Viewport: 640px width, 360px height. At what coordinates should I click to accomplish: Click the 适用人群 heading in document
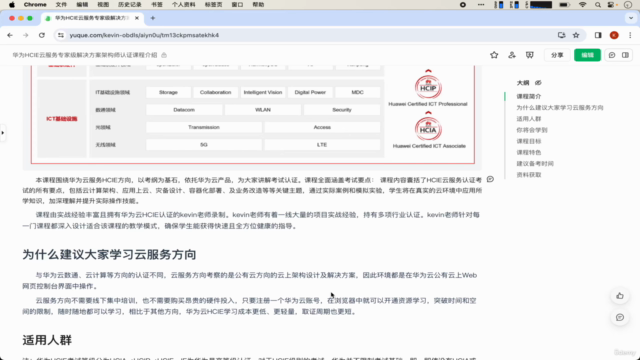coord(47,340)
